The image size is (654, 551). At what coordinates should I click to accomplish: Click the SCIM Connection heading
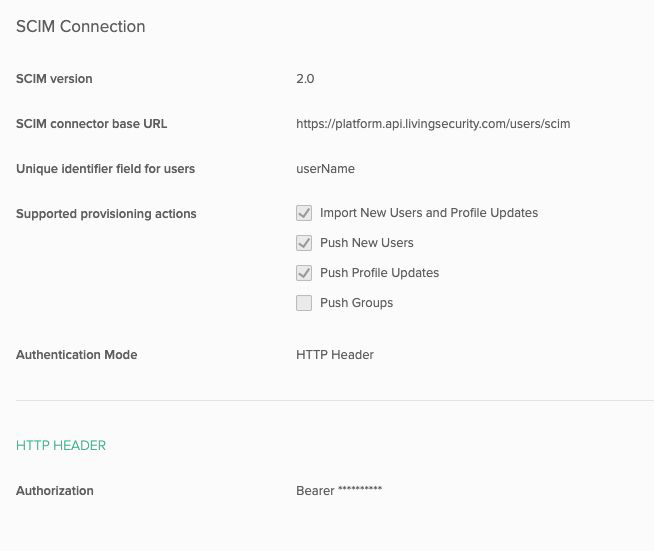click(80, 26)
